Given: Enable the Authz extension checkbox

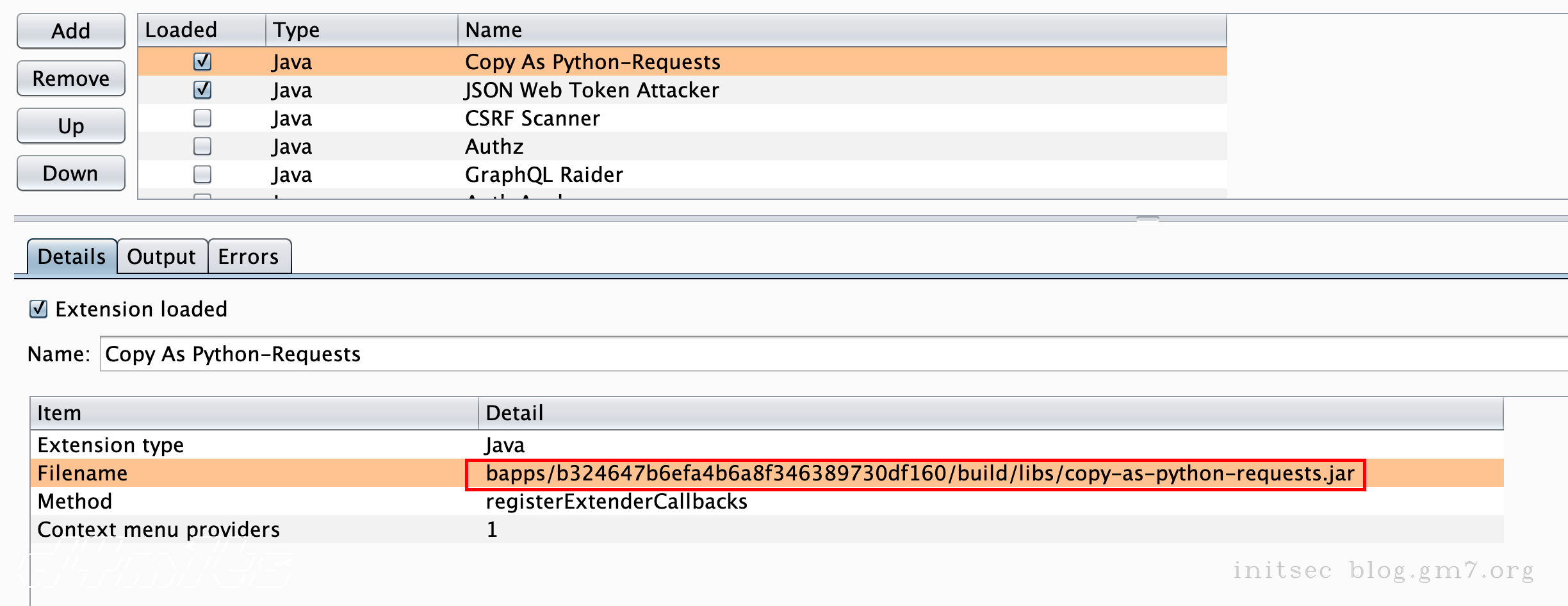Looking at the screenshot, I should (x=202, y=146).
